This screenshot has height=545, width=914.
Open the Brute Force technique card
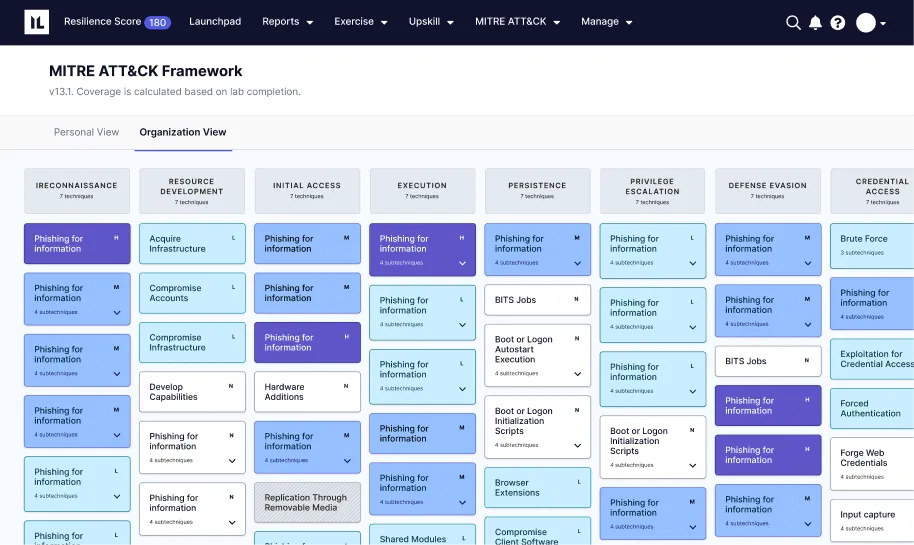(870, 244)
